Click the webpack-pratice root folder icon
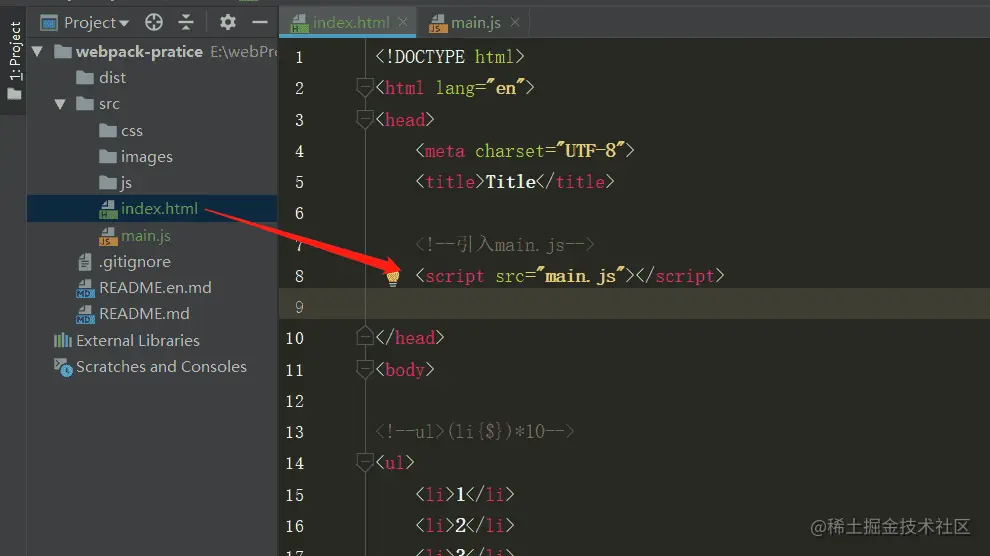 63,51
